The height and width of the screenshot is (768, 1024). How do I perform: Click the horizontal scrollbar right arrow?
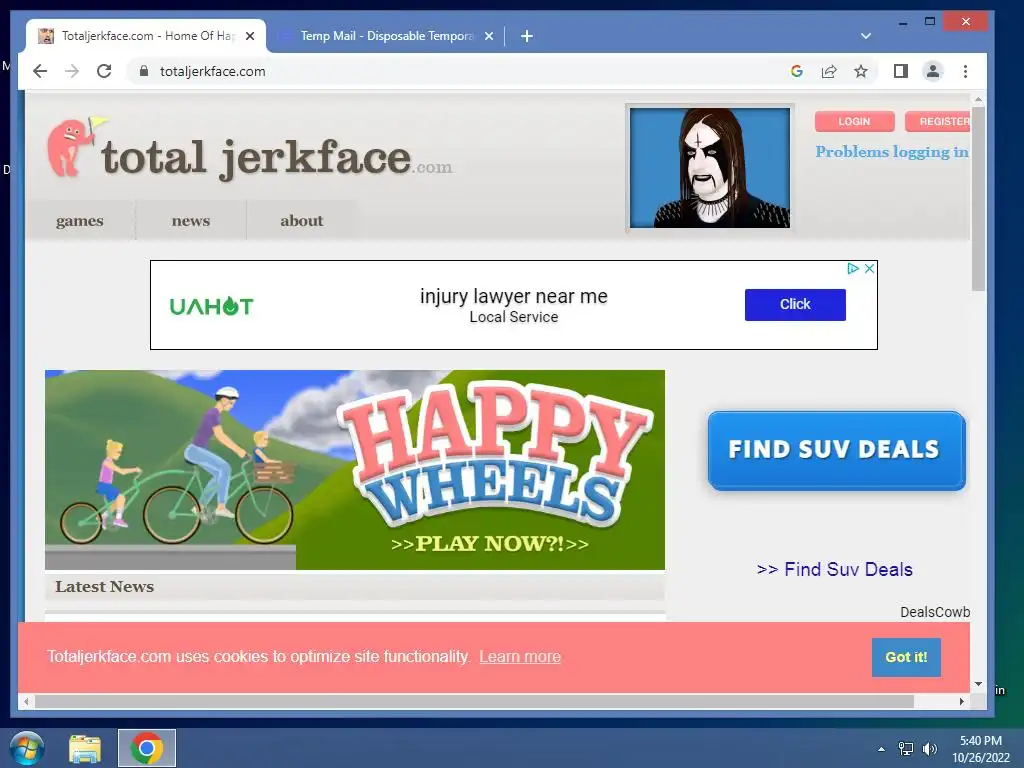961,701
